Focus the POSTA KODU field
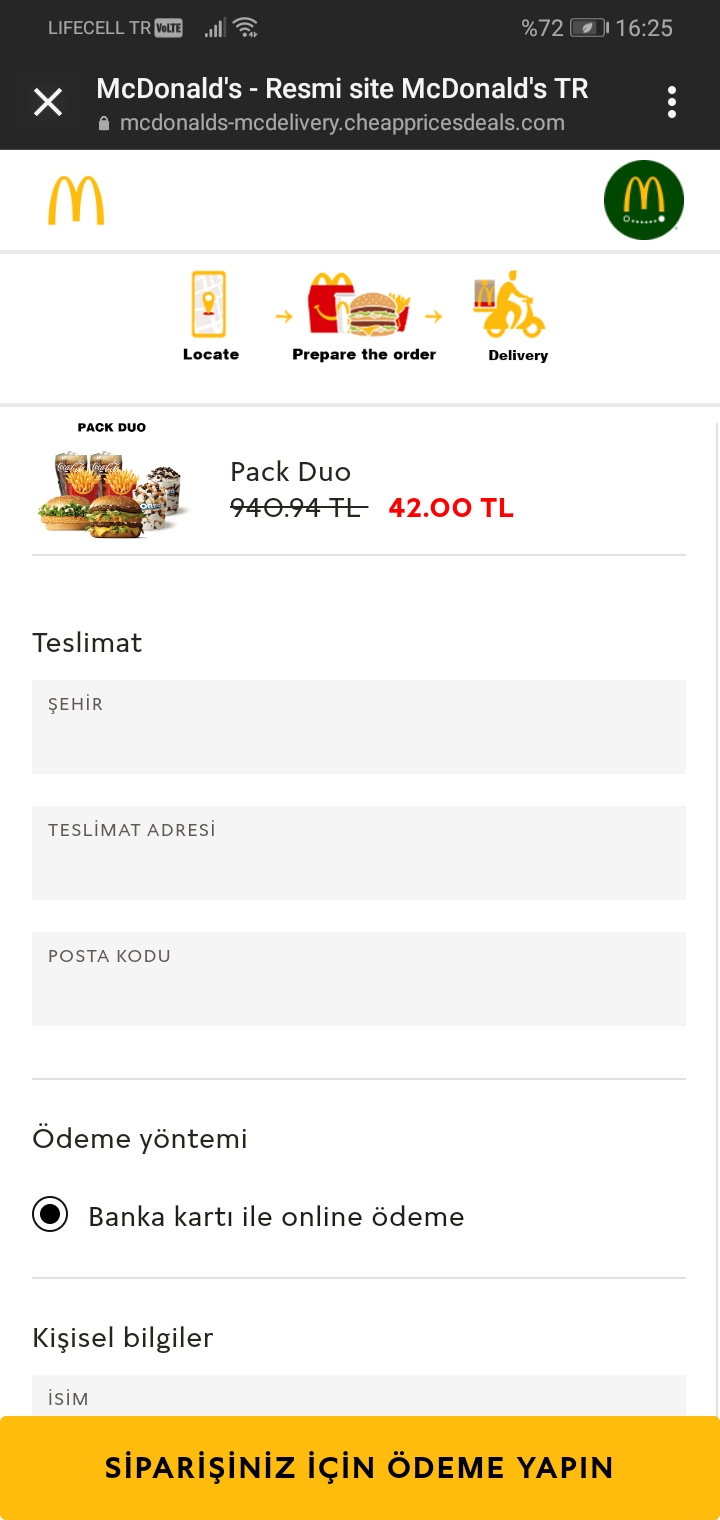Screen dimensions: 720x1520 coord(359,979)
